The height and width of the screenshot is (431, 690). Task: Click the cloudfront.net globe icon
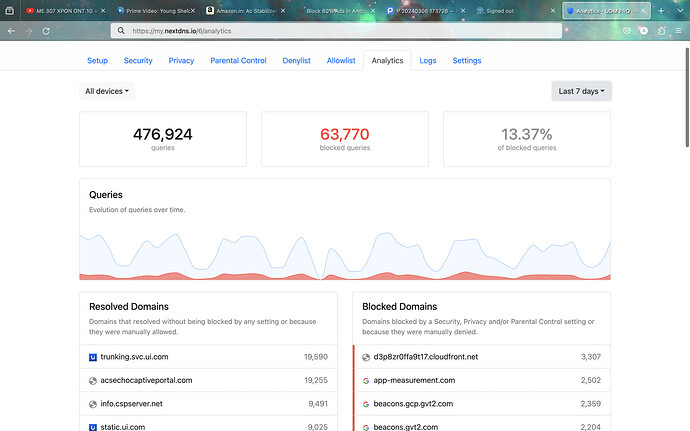[366, 357]
